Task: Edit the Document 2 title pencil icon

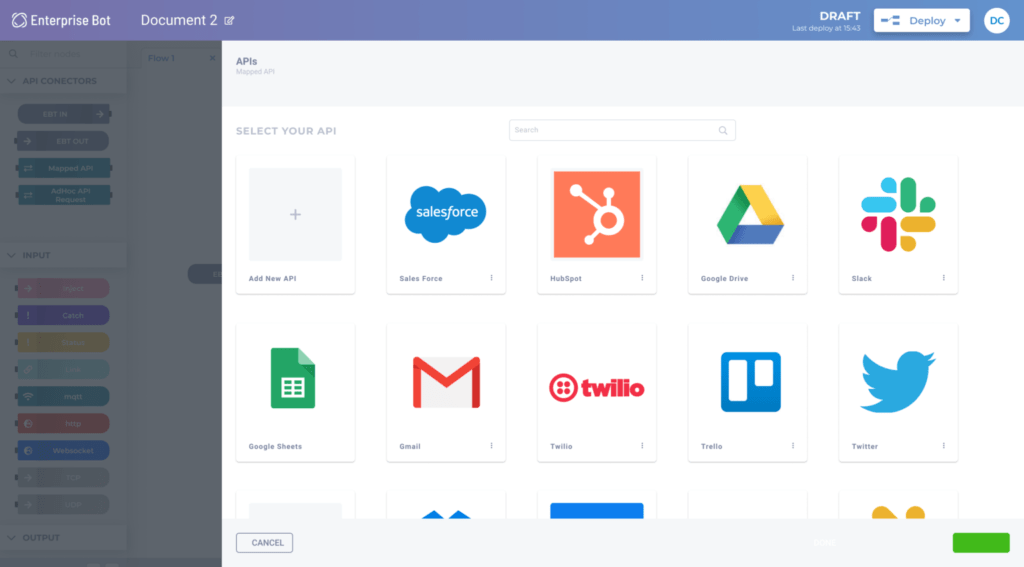Action: tap(230, 21)
